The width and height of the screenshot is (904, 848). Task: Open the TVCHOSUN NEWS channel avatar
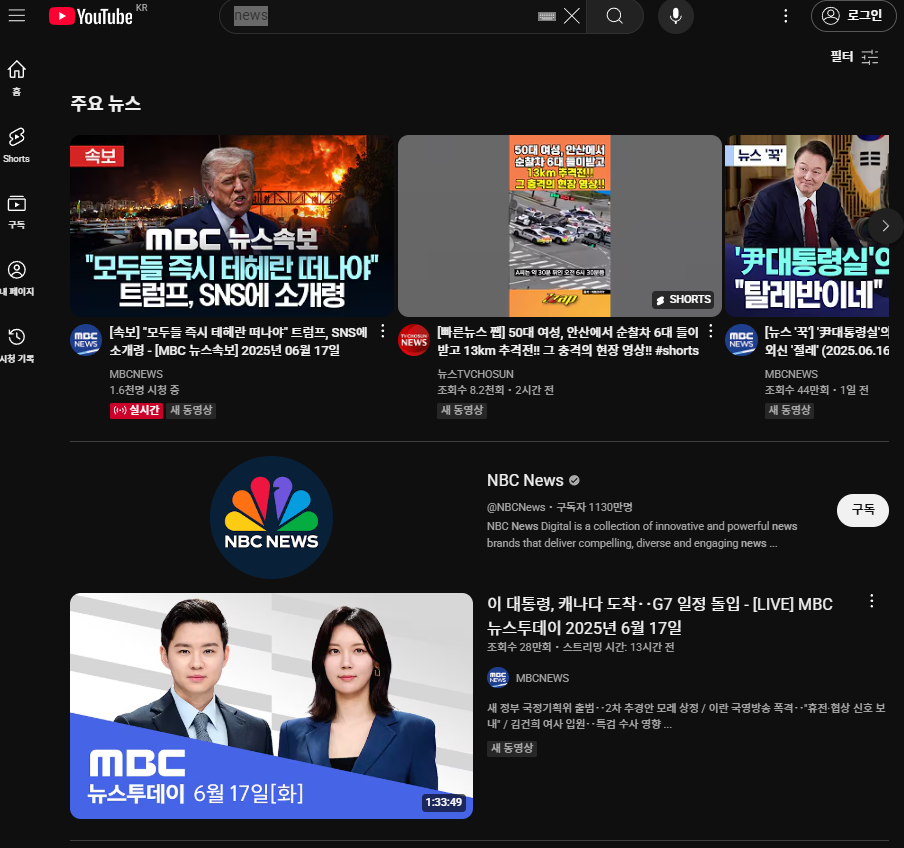[413, 340]
